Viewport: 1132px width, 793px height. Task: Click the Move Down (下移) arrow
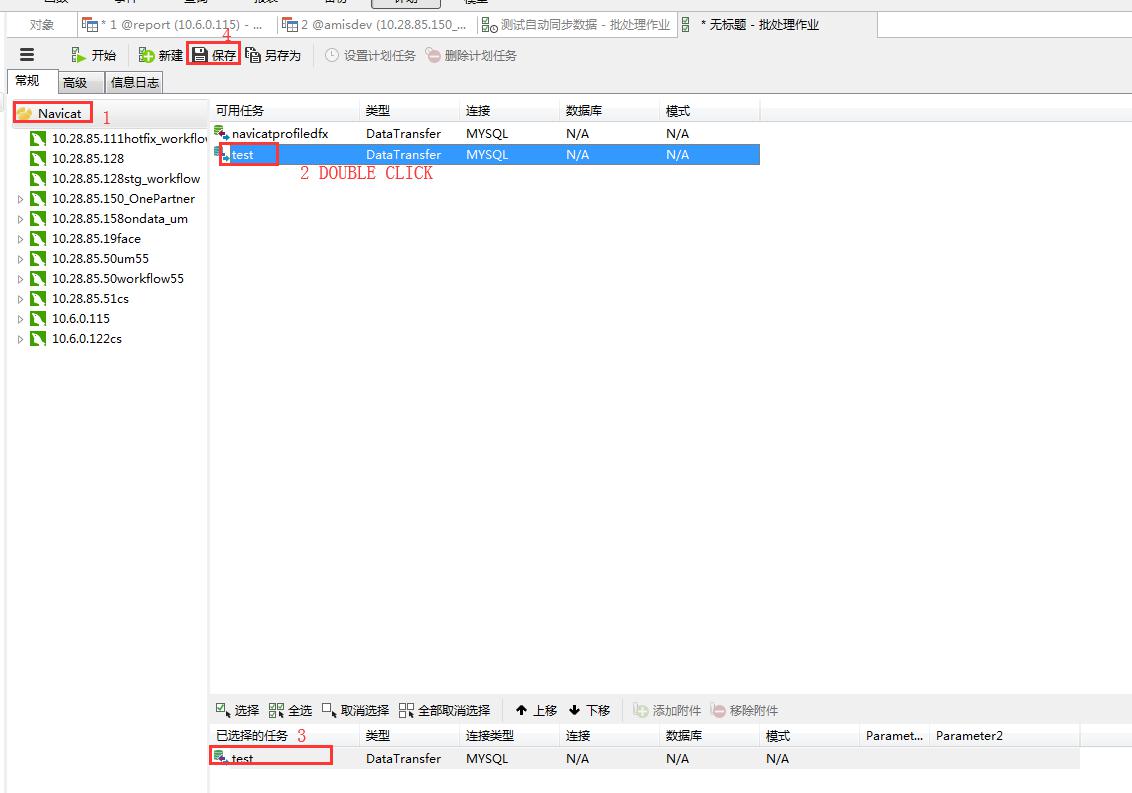(x=575, y=710)
